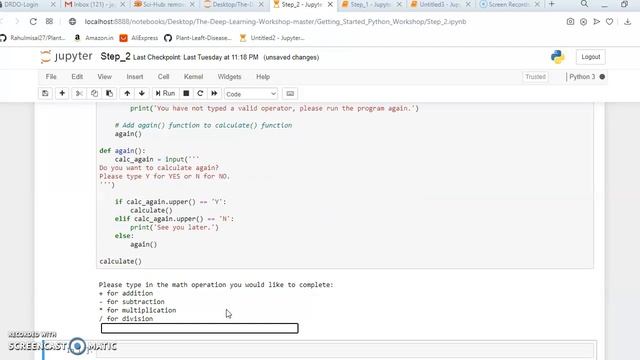Search tabs with magnifier icon
This screenshot has height=360, width=640.
[584, 4]
